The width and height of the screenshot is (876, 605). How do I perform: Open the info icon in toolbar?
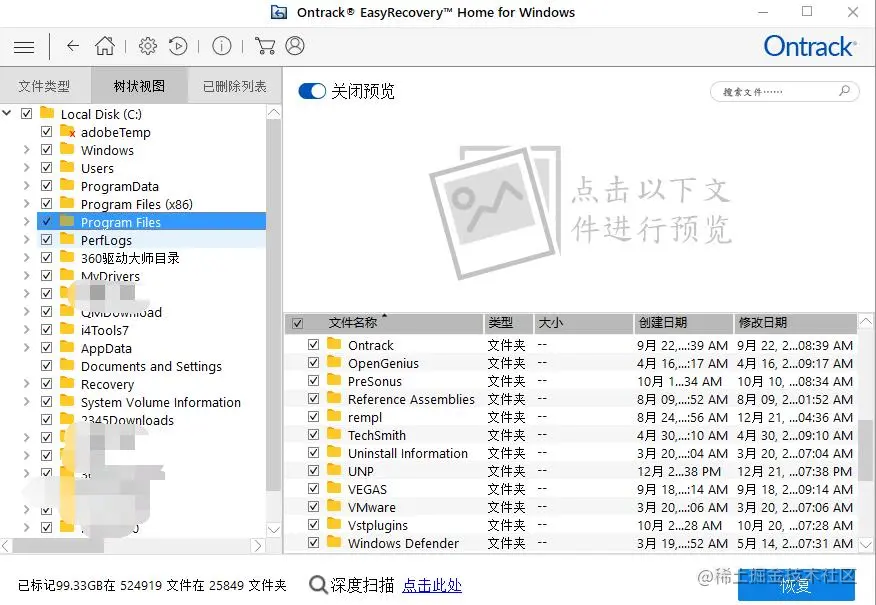pyautogui.click(x=222, y=46)
